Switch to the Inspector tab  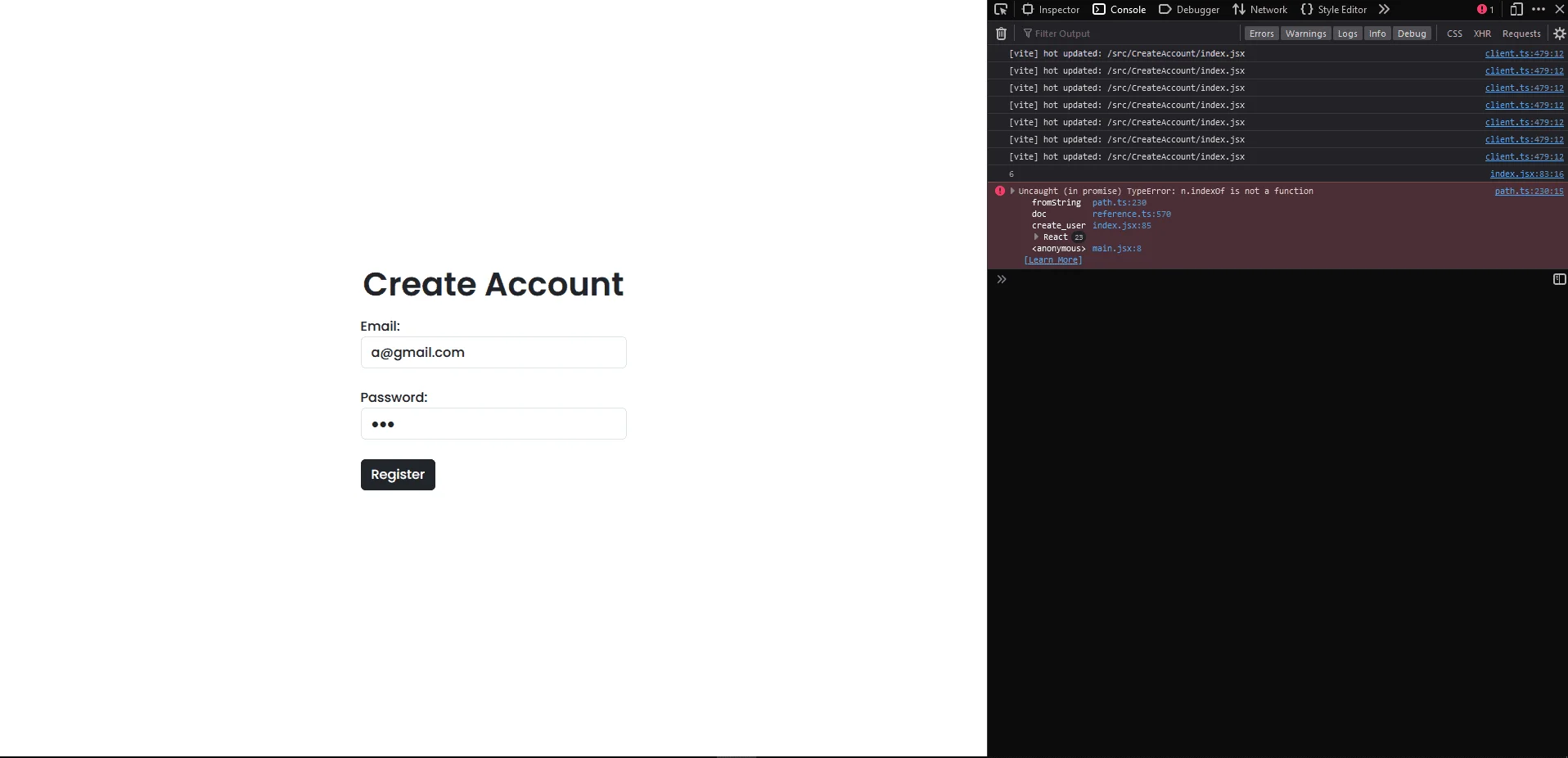click(1051, 10)
